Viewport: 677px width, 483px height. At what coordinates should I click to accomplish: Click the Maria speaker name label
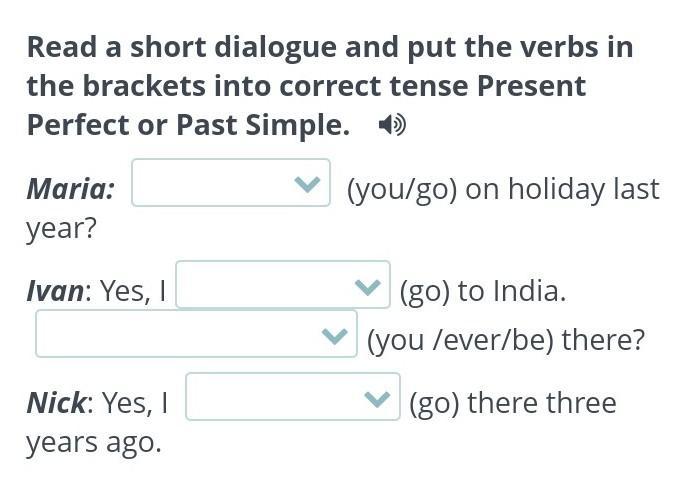[71, 189]
